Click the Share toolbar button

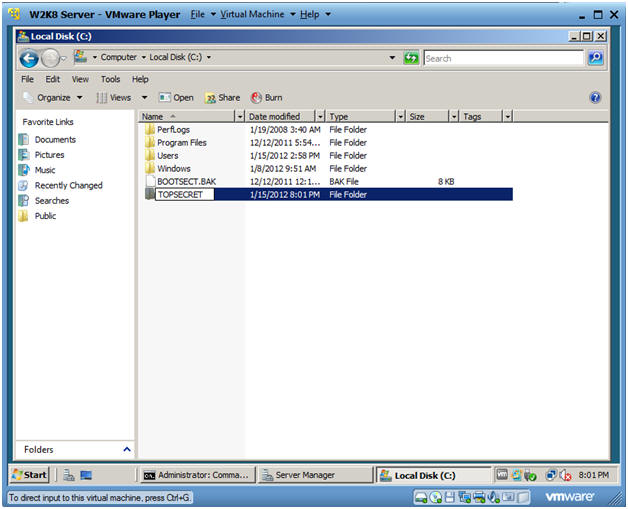[222, 98]
